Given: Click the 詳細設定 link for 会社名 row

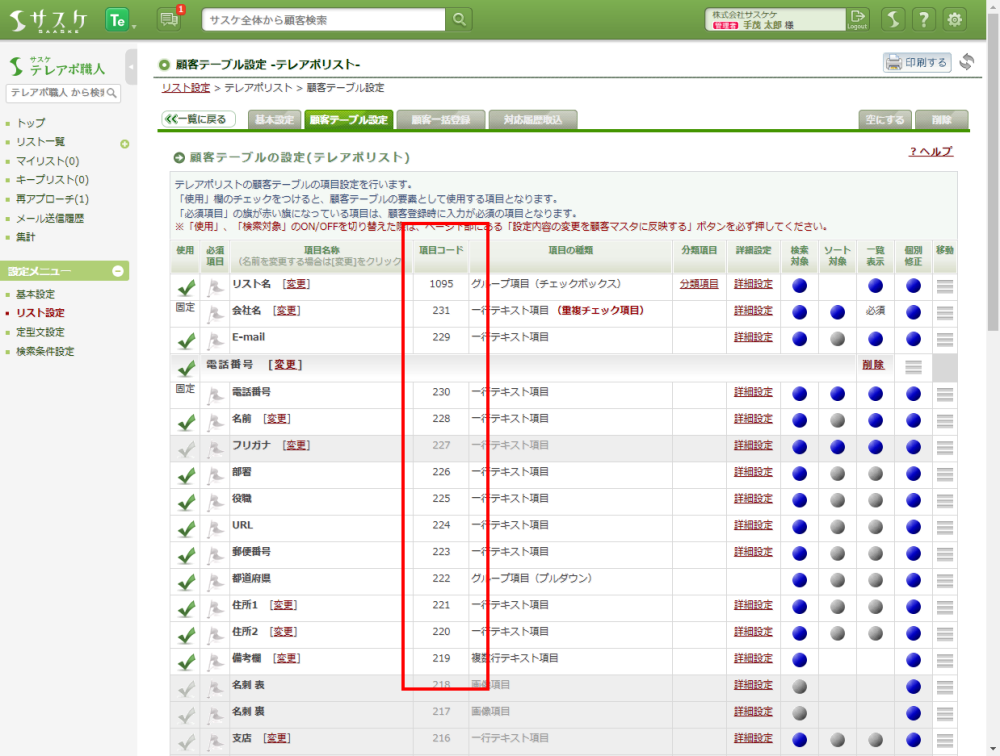Looking at the screenshot, I should (753, 311).
